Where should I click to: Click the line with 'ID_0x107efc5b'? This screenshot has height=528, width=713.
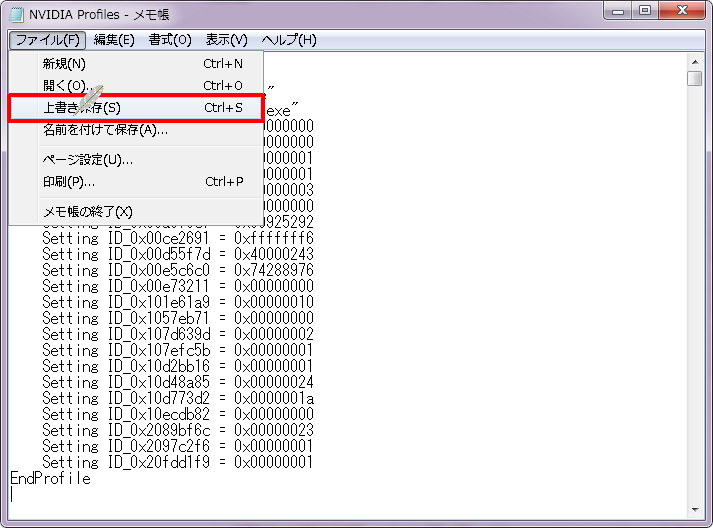click(178, 350)
